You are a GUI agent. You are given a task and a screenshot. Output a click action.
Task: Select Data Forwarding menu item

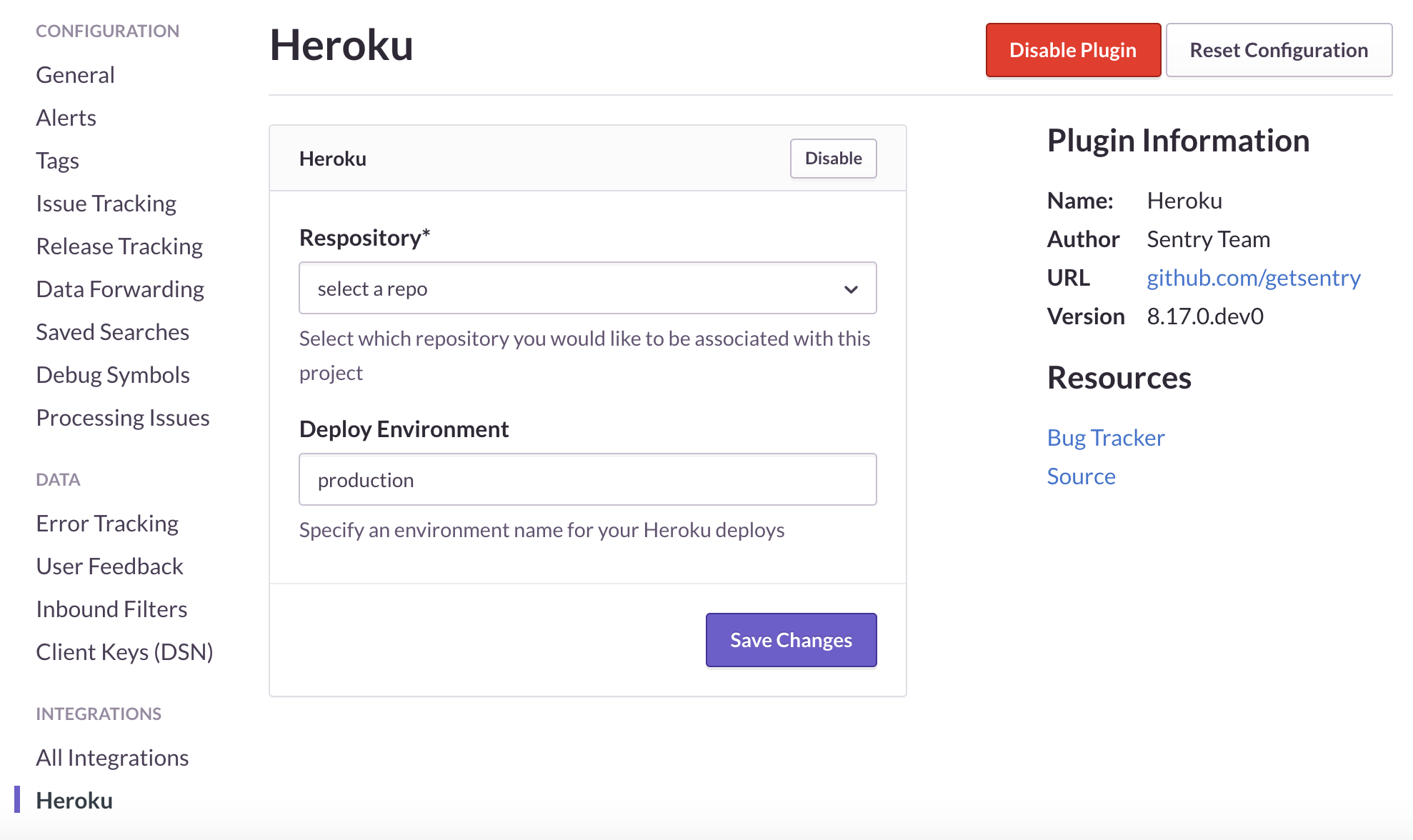click(x=120, y=289)
